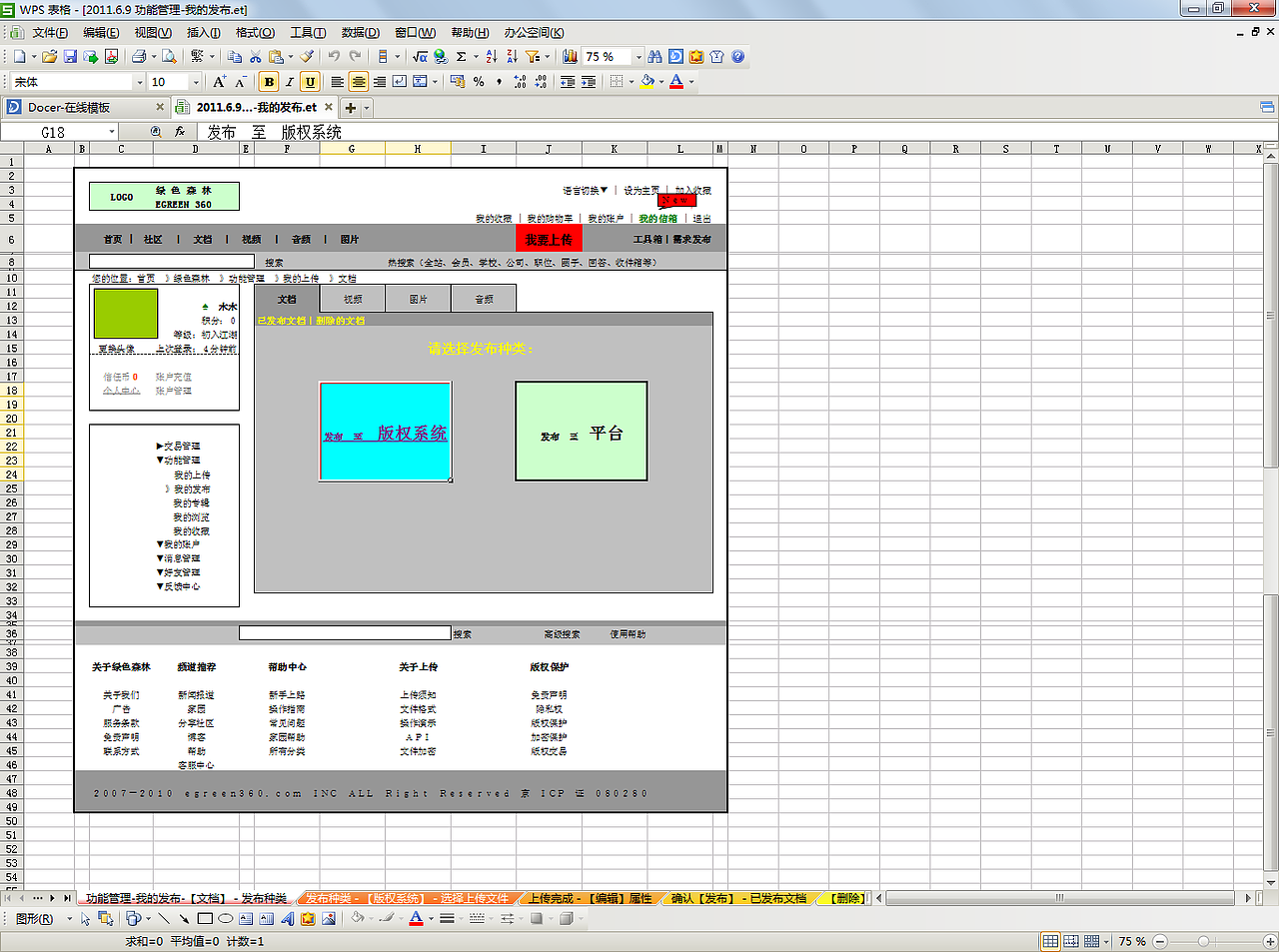1279x952 pixels.
Task: Apply the yellow fill color swatch
Action: (647, 82)
